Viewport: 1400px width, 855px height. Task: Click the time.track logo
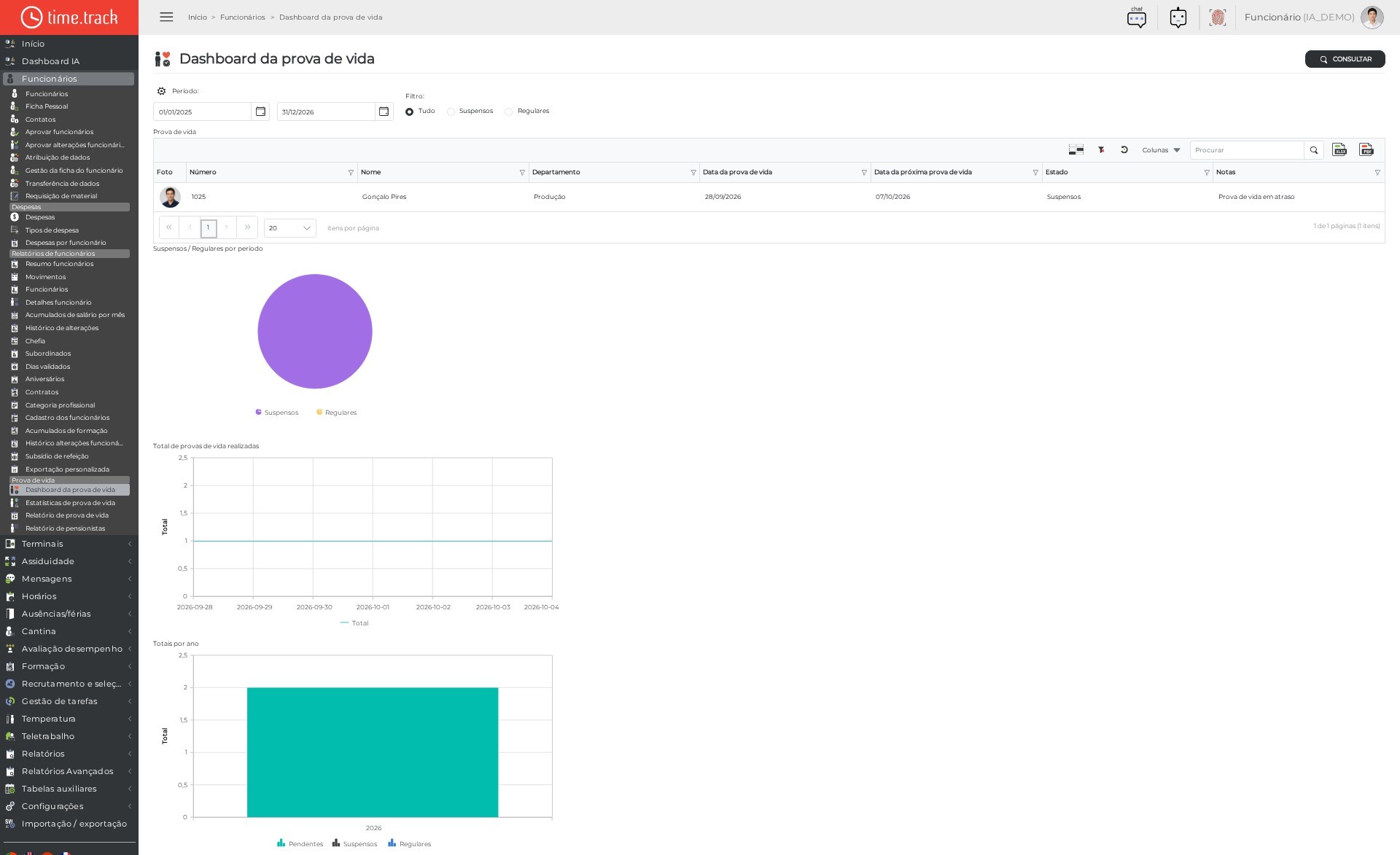(x=69, y=17)
